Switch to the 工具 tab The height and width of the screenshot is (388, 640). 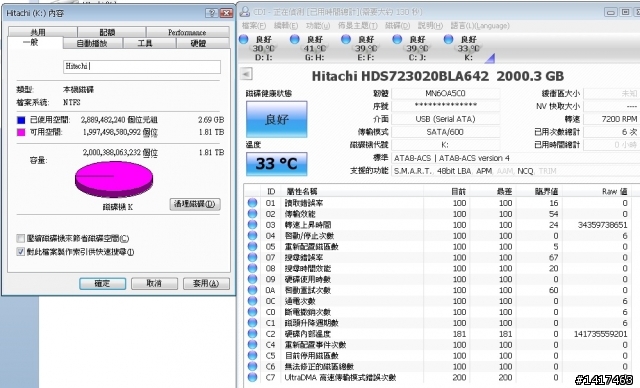point(149,43)
